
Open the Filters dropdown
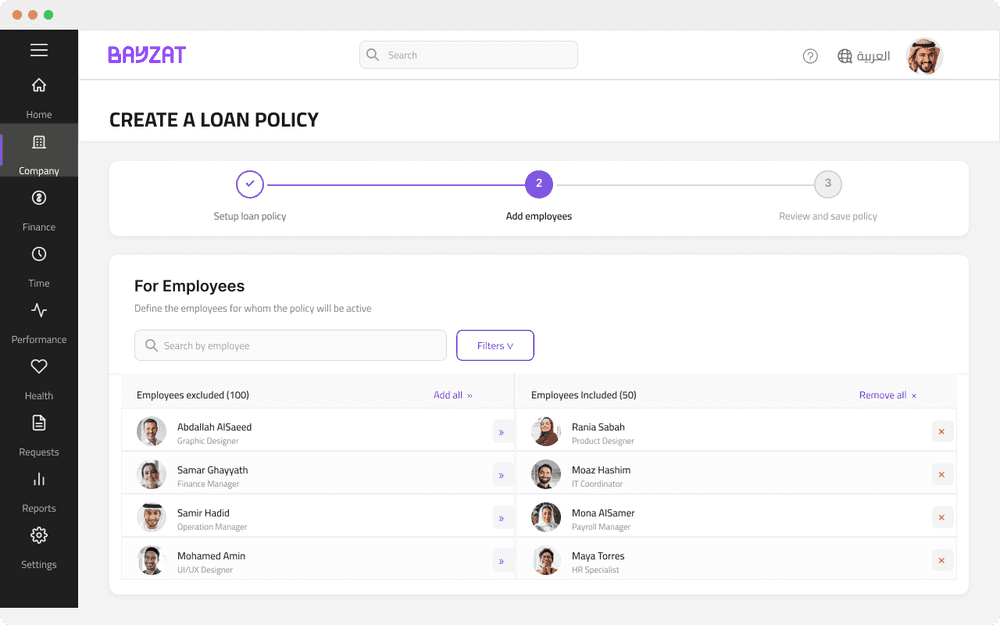495,345
